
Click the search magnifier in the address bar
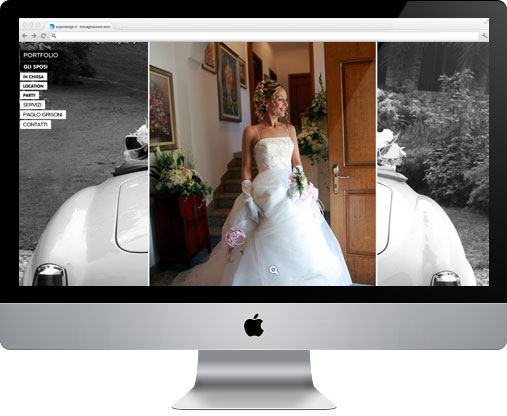54,36
